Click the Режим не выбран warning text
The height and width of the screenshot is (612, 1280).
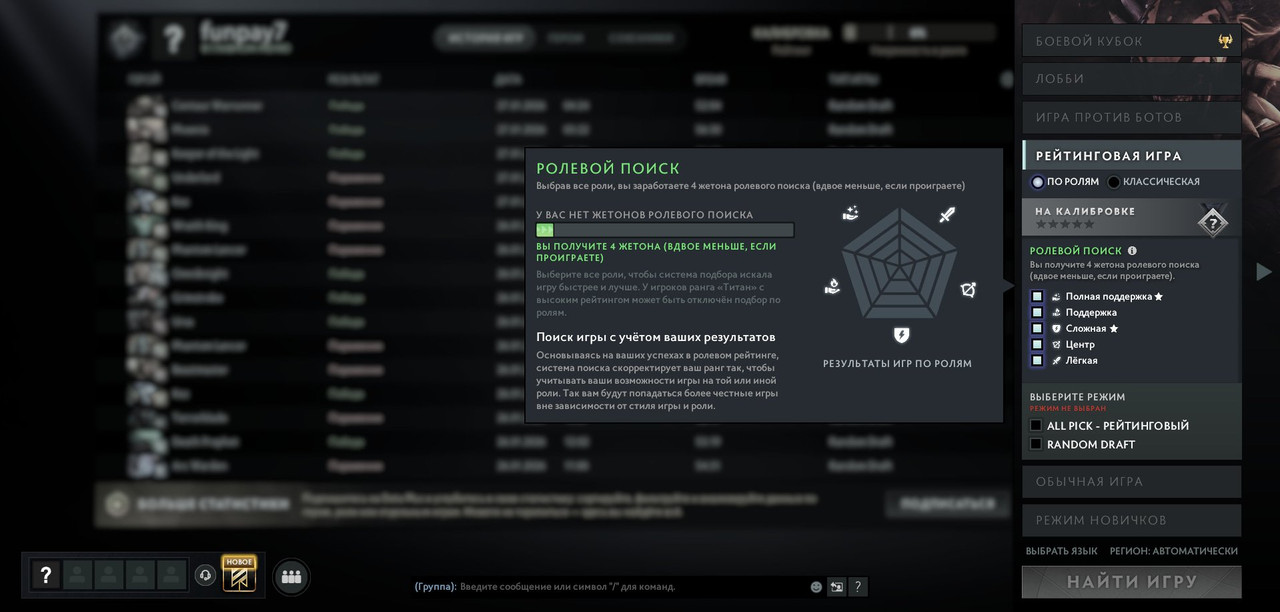click(1068, 409)
